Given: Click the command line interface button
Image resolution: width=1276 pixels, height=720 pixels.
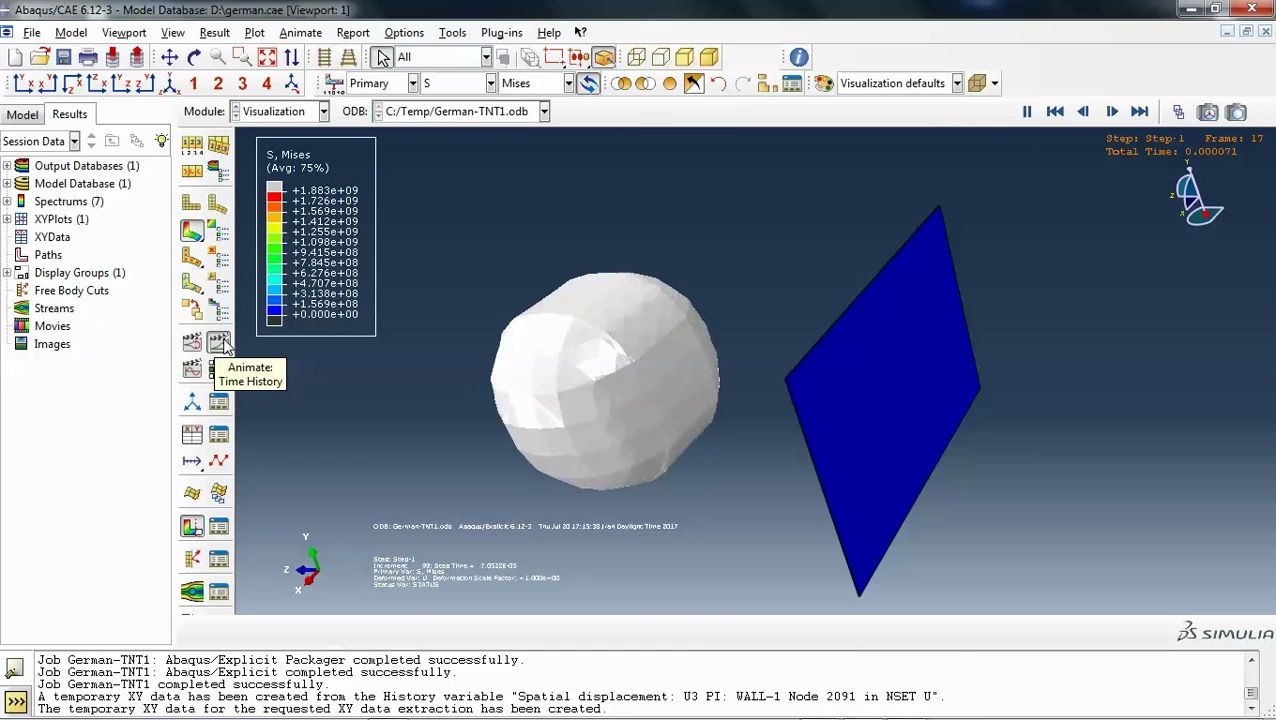Looking at the screenshot, I should pyautogui.click(x=15, y=702).
